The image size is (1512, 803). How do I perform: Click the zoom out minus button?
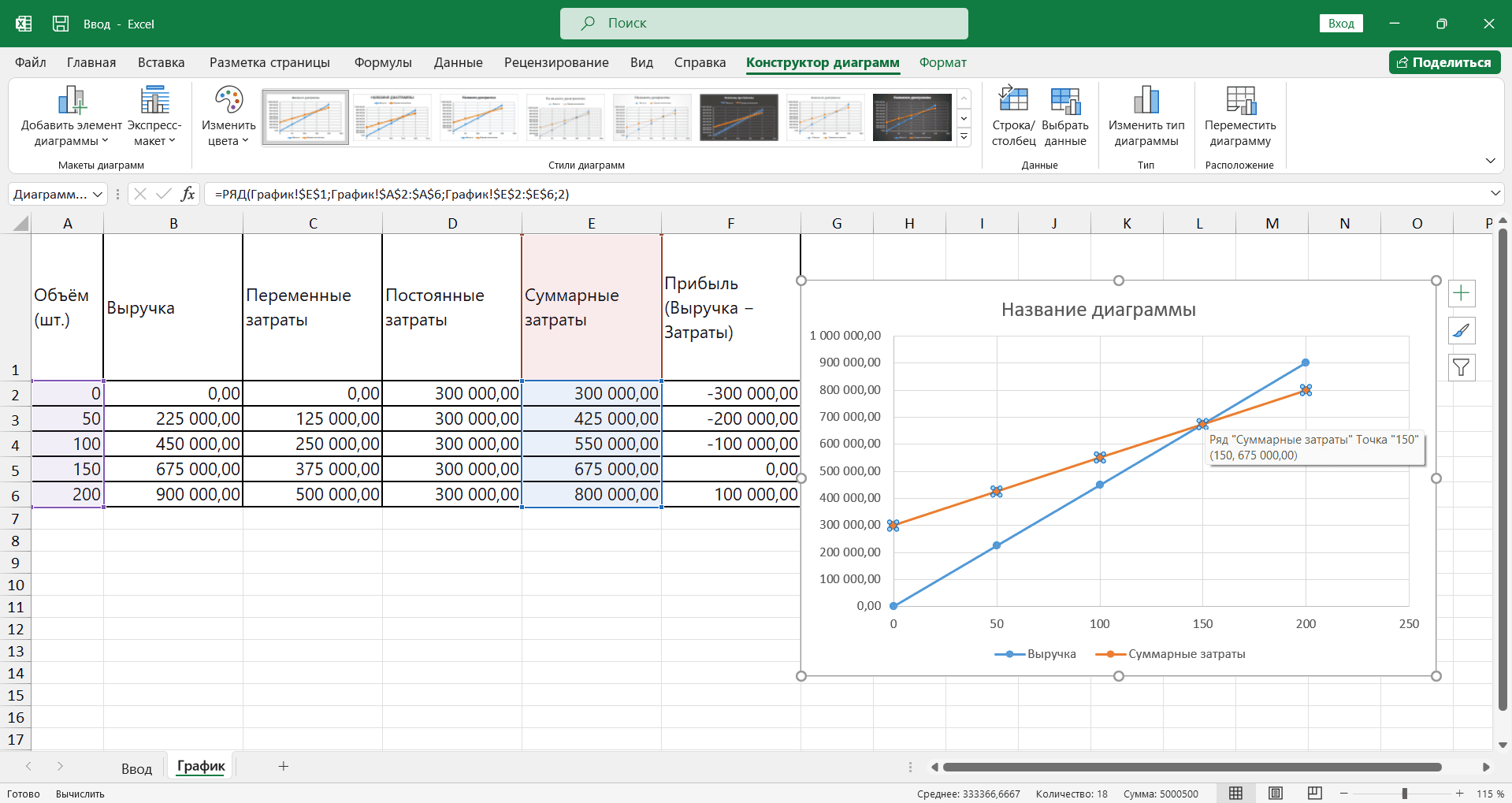tap(1344, 794)
